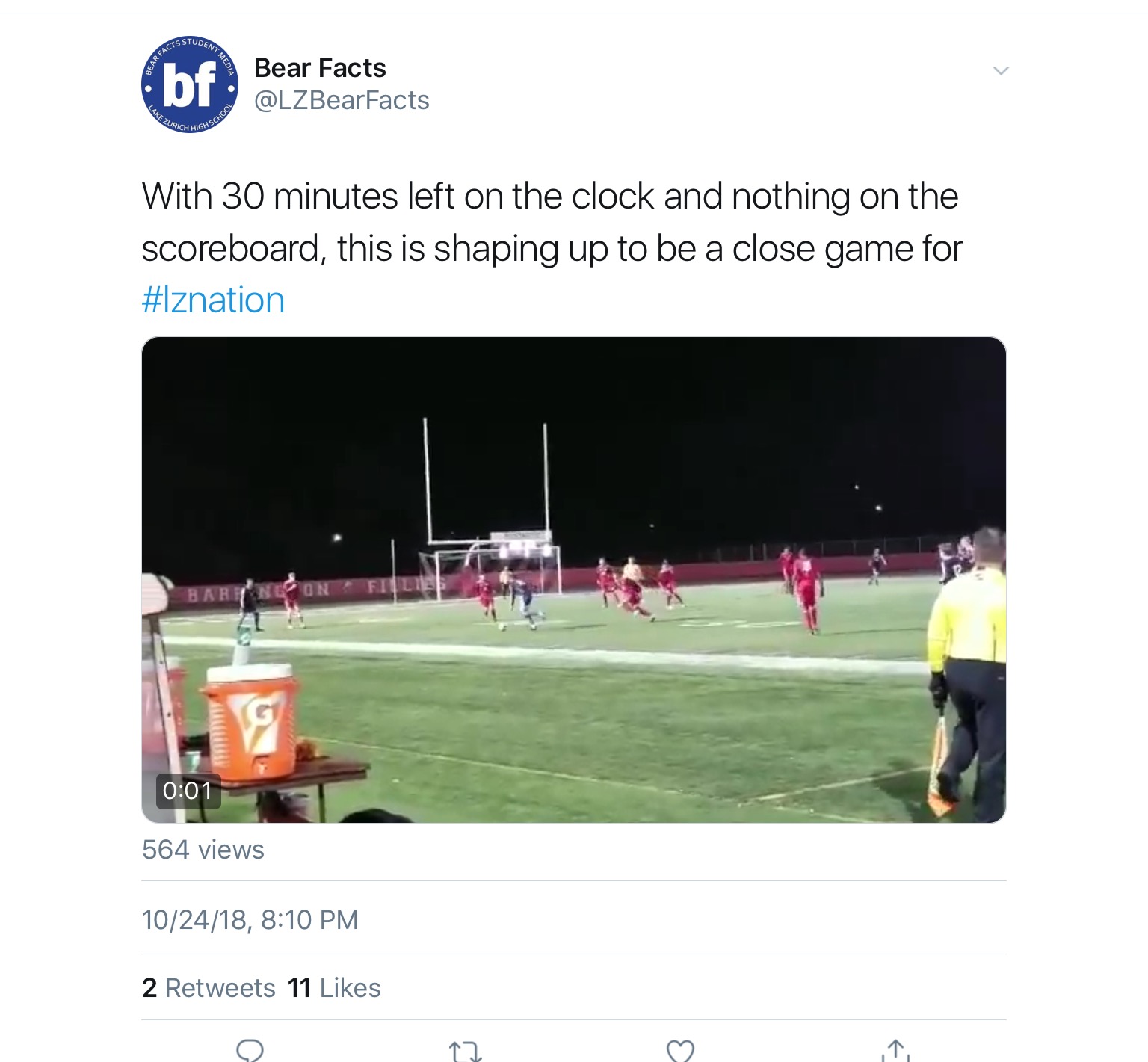Open the 10/24/18, 8:10 PM timestamp
Viewport: 1148px width, 1062px height.
pos(250,919)
